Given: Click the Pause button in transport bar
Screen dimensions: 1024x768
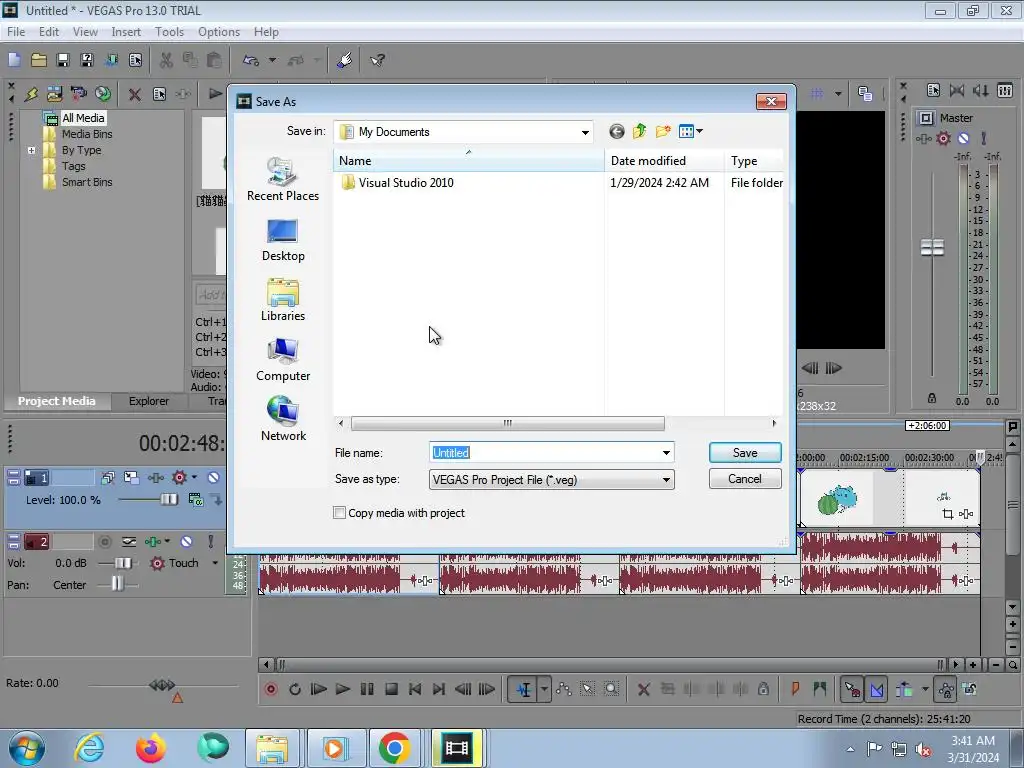Looking at the screenshot, I should coord(367,689).
